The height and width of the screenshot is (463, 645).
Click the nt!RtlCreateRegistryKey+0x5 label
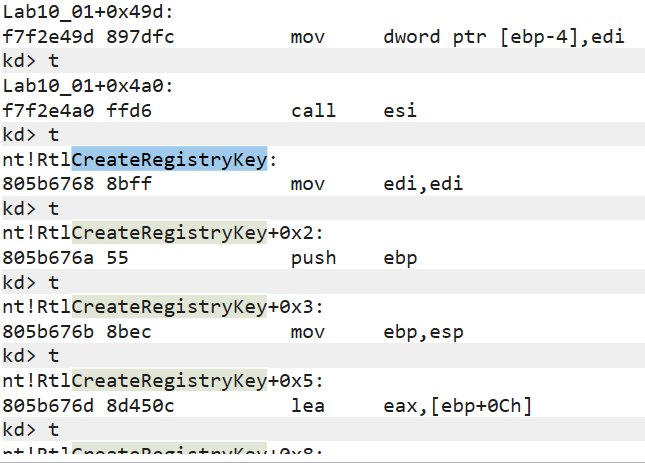tap(147, 380)
